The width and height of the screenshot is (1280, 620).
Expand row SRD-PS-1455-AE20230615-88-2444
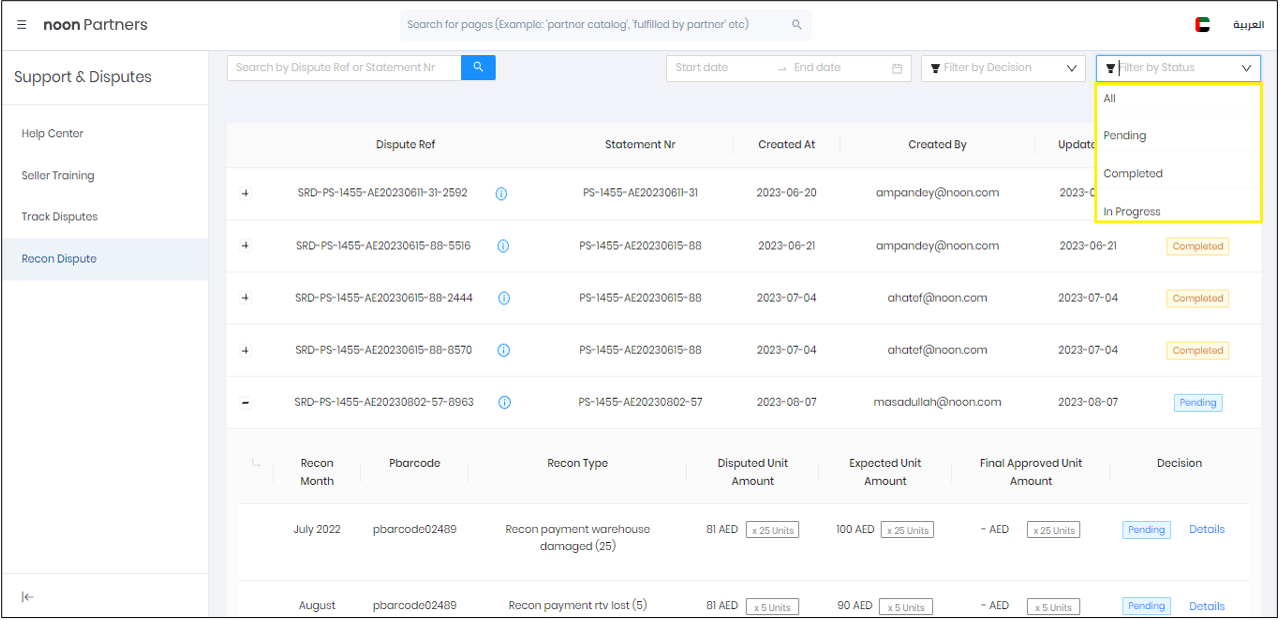click(x=246, y=298)
